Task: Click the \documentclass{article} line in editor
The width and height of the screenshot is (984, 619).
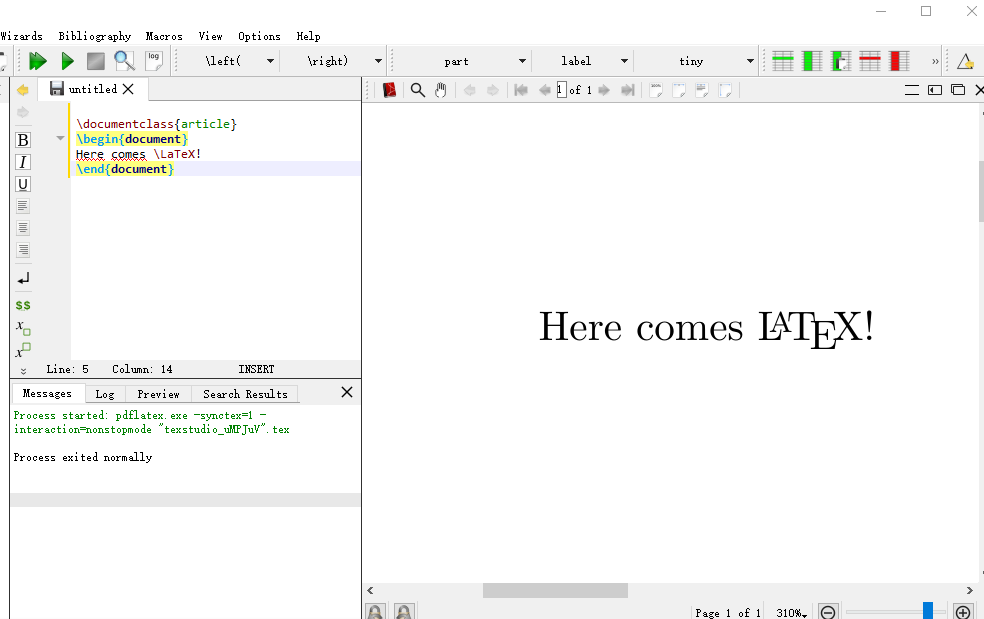Action: pos(156,124)
